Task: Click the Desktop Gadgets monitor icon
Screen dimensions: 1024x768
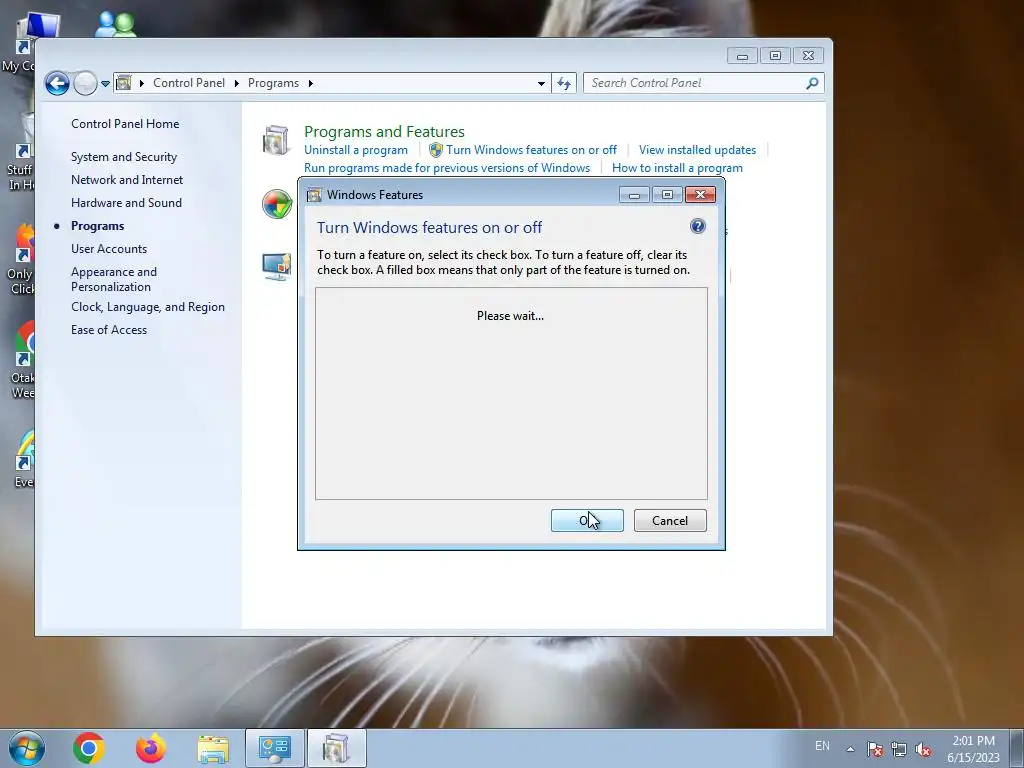Action: [276, 266]
